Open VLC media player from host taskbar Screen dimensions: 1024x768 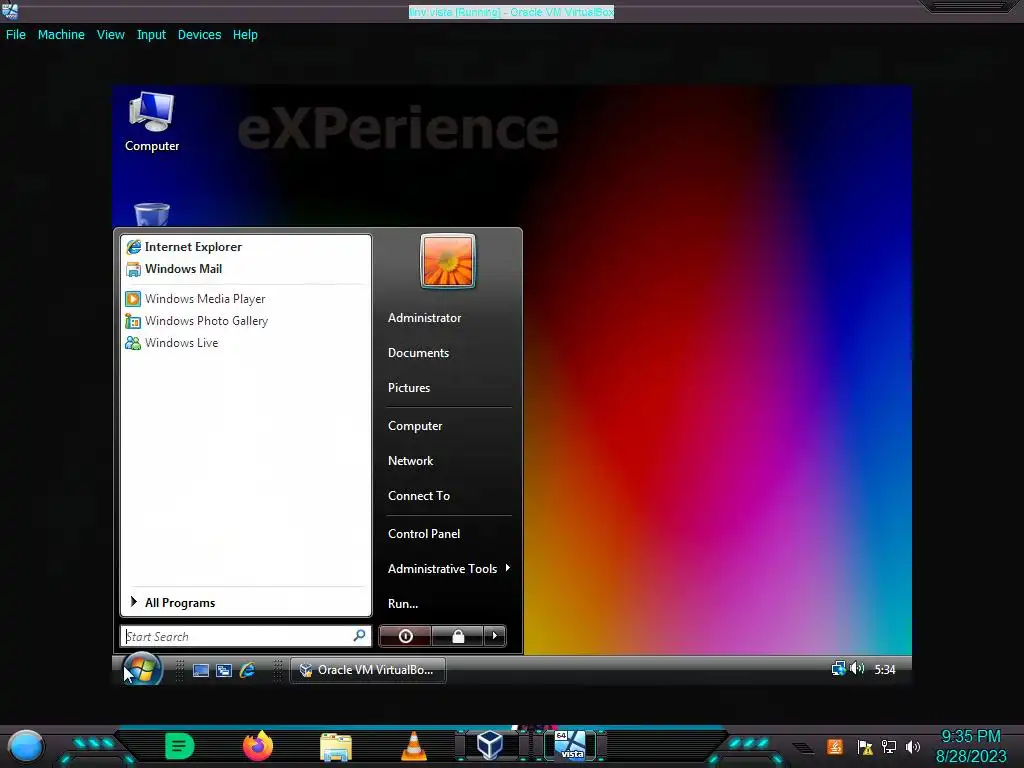click(413, 746)
